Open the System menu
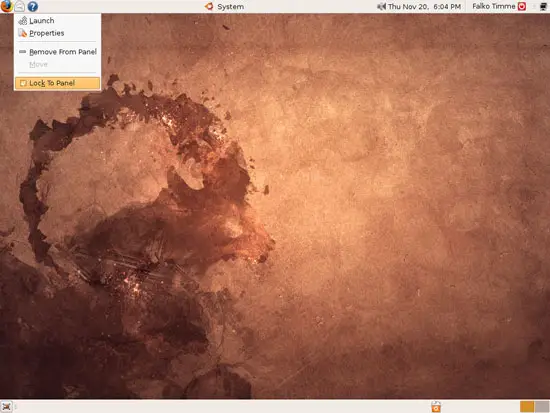 pos(230,6)
